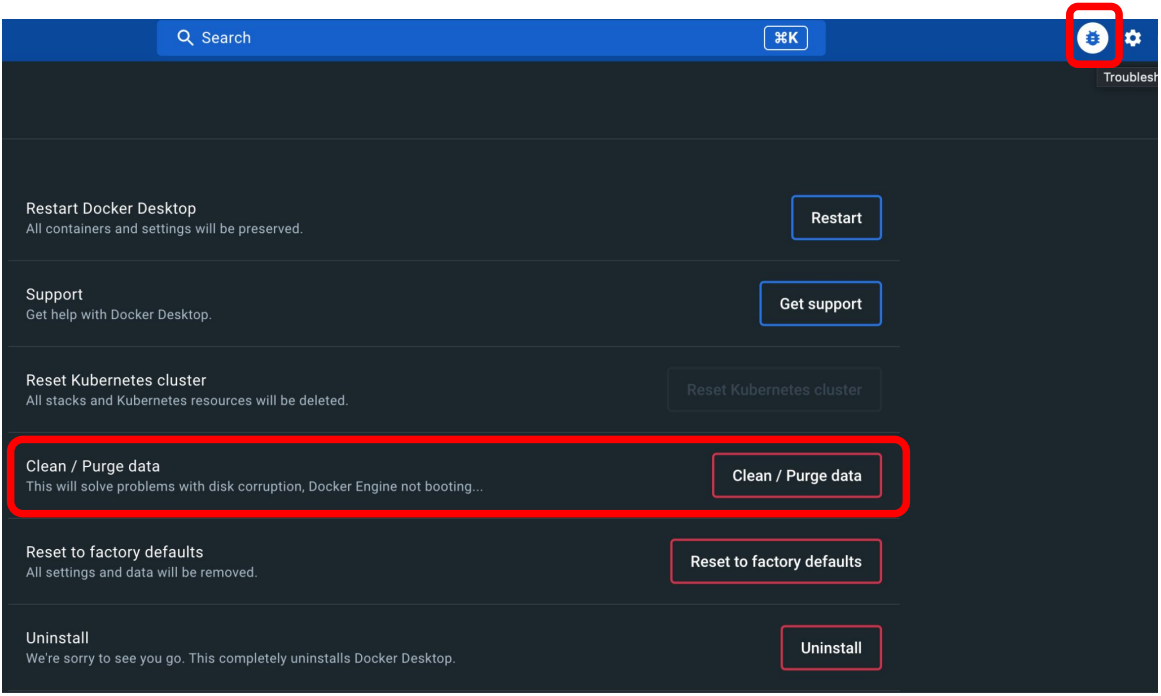Click 'All stacks and Kubernetes resources will be deleted.'

[x=187, y=401]
